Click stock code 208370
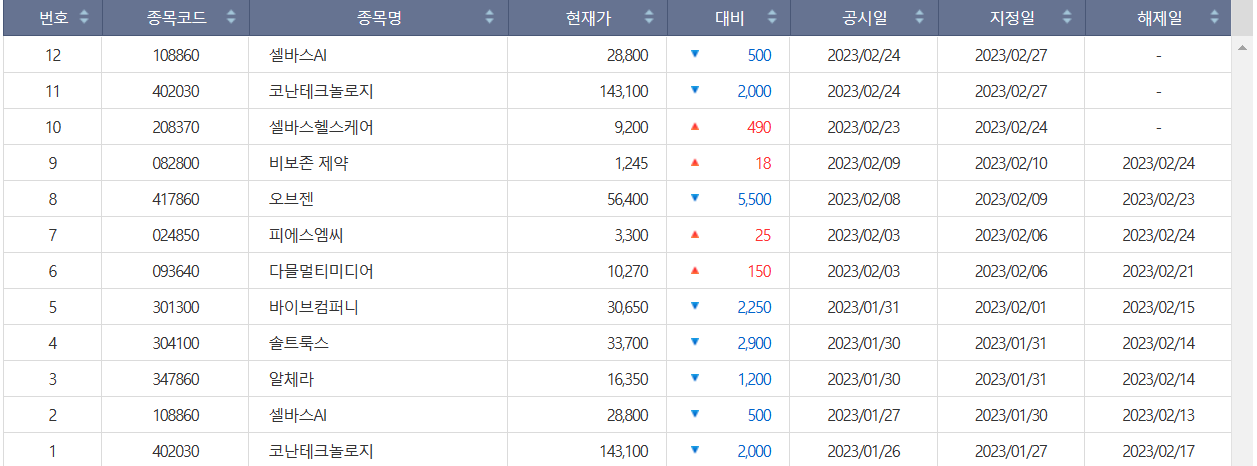The width and height of the screenshot is (1257, 466). point(176,127)
